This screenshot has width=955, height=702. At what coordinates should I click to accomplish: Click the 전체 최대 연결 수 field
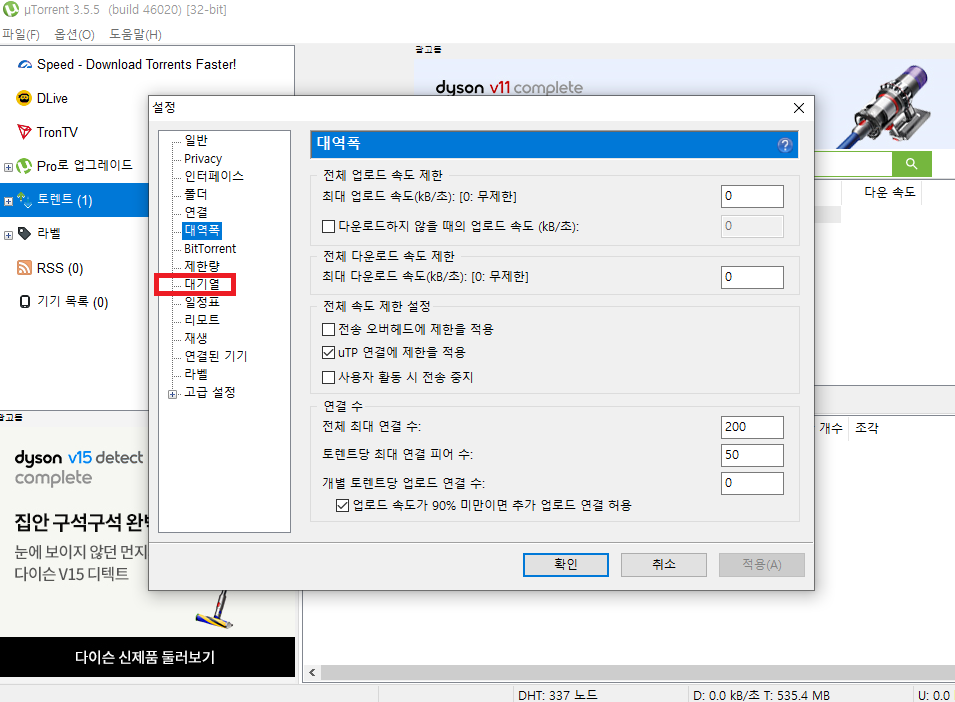752,427
